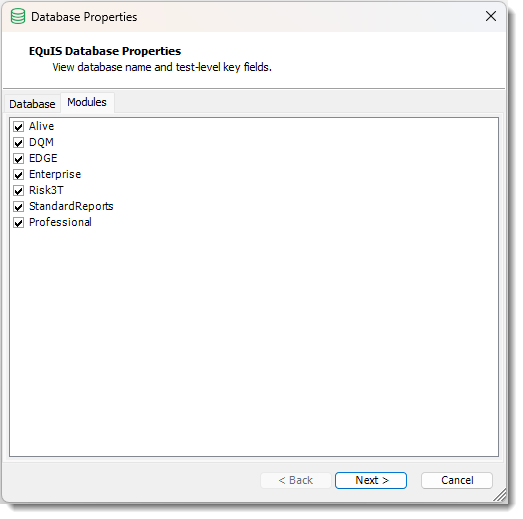Screen dimensions: 523x519
Task: Toggle the Enterprise module checkbox
Action: click(x=19, y=175)
